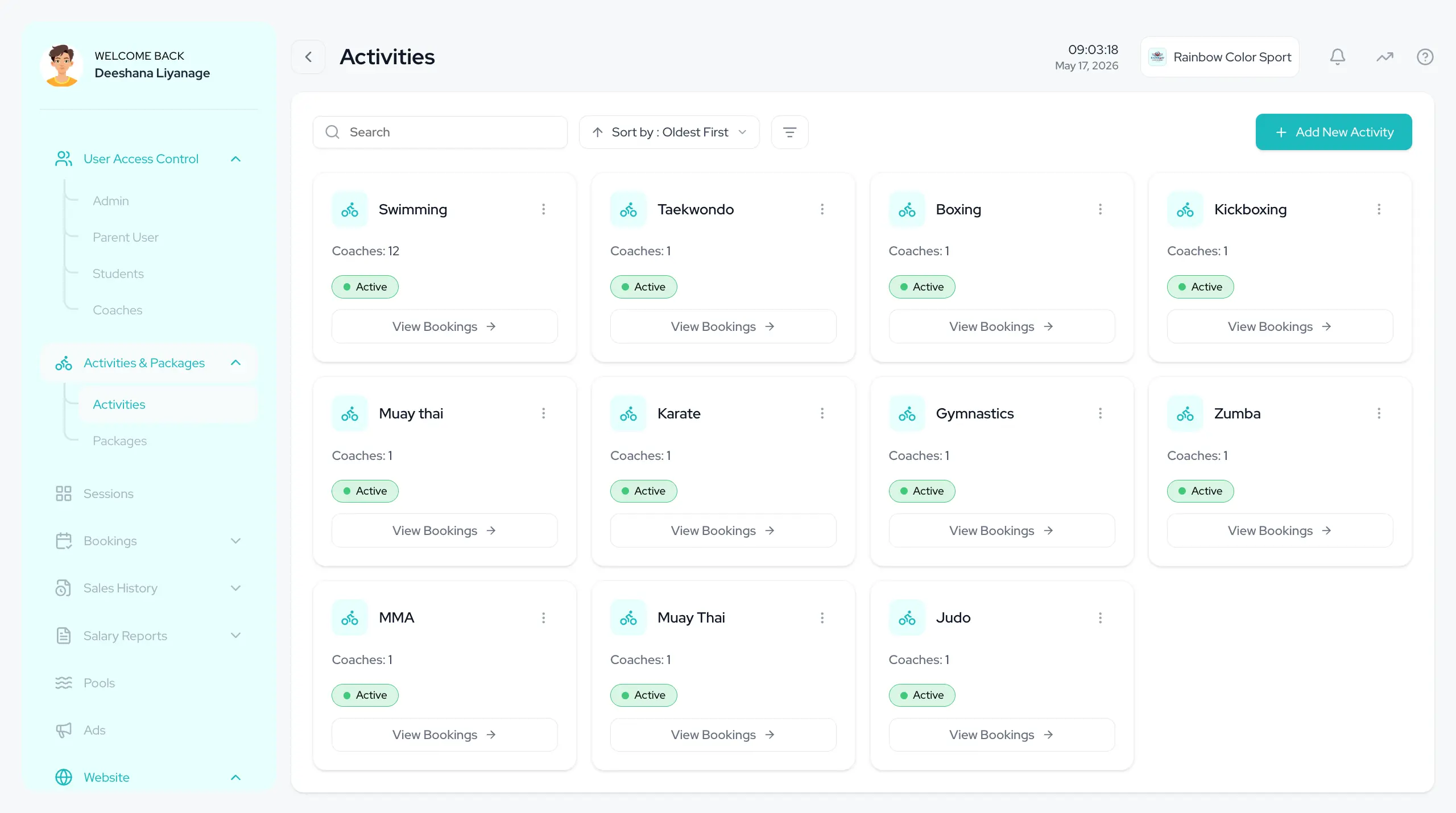Image resolution: width=1456 pixels, height=813 pixels.
Task: Click the Pools waves icon
Action: click(64, 683)
